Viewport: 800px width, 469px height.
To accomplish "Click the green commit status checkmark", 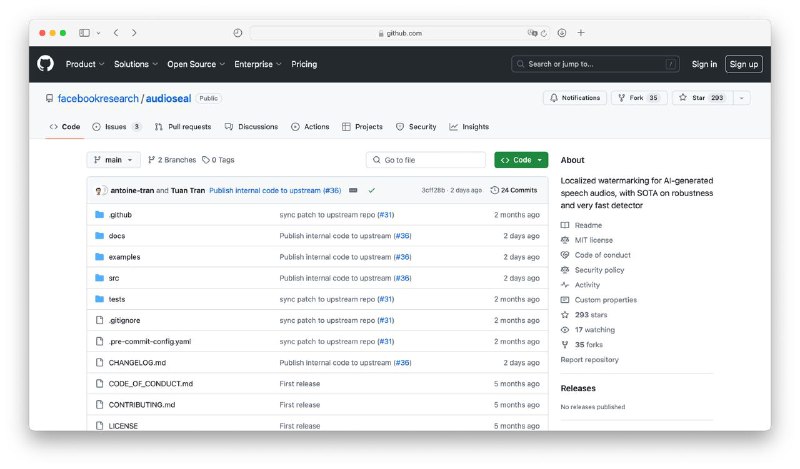I will click(371, 190).
